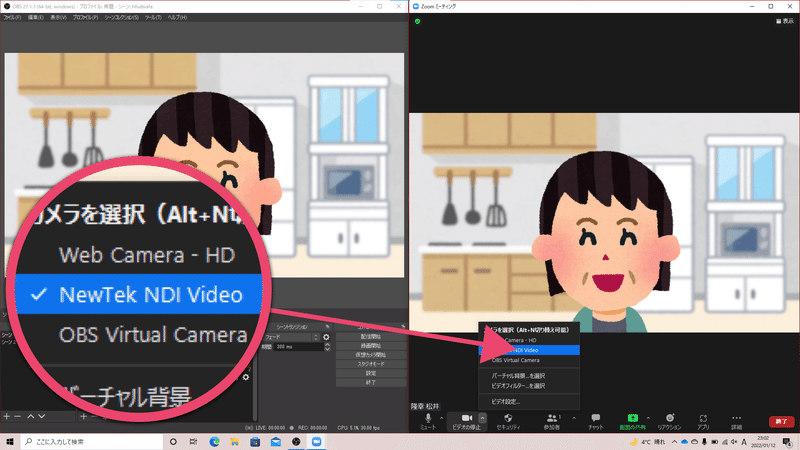
Task: Open OBS ファイル(F) menu
Action: click(12, 17)
